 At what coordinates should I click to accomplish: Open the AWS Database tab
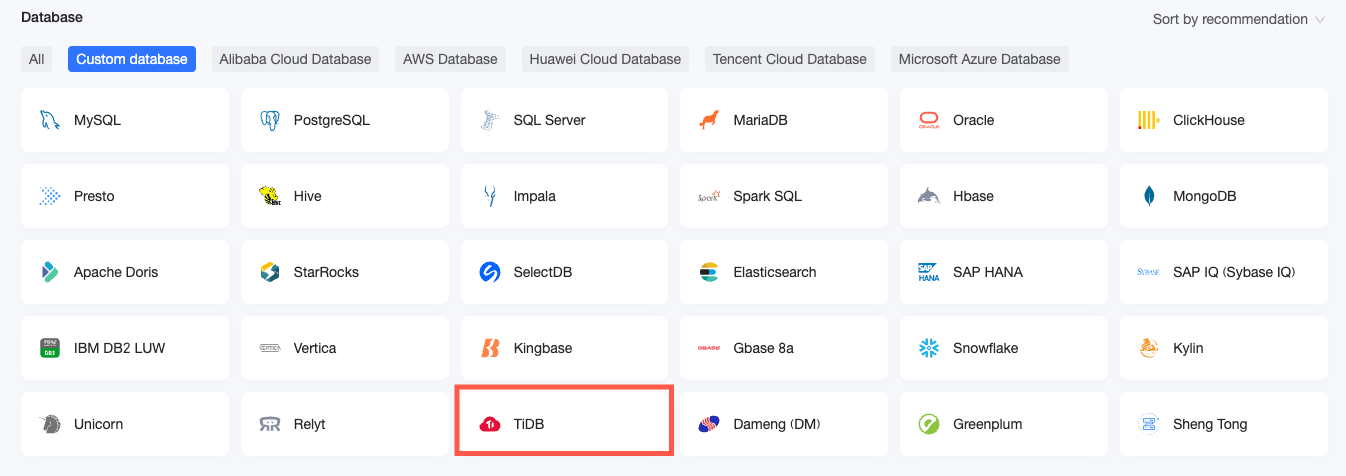[450, 59]
